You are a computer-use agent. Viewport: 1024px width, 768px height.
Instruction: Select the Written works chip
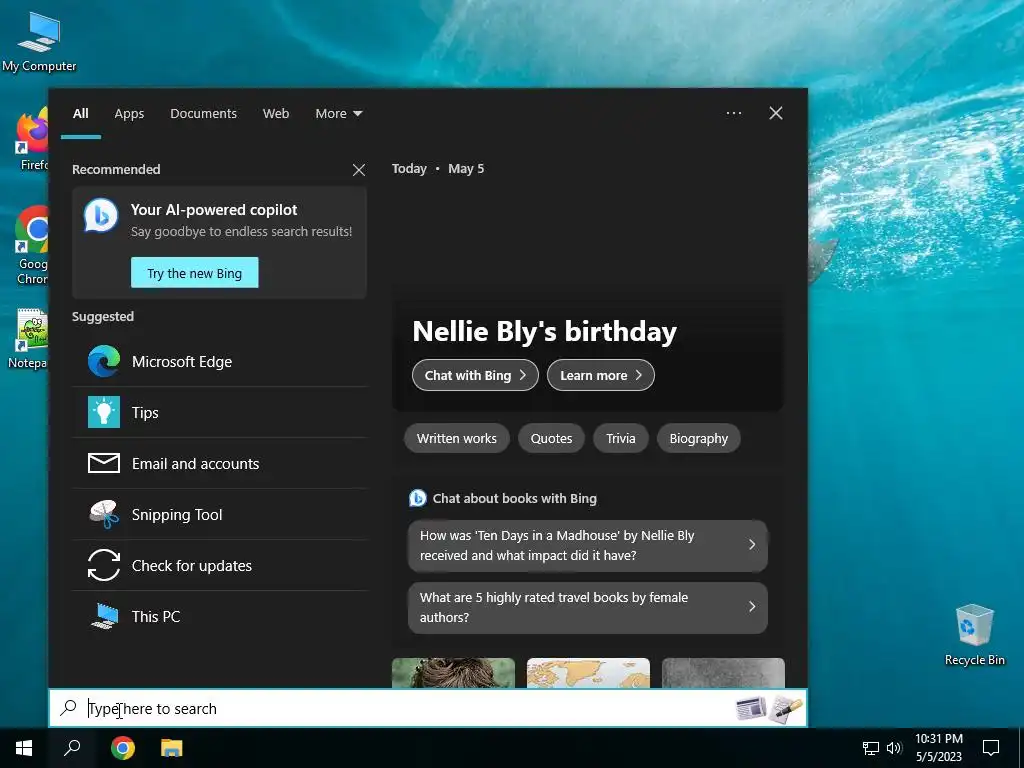(456, 438)
